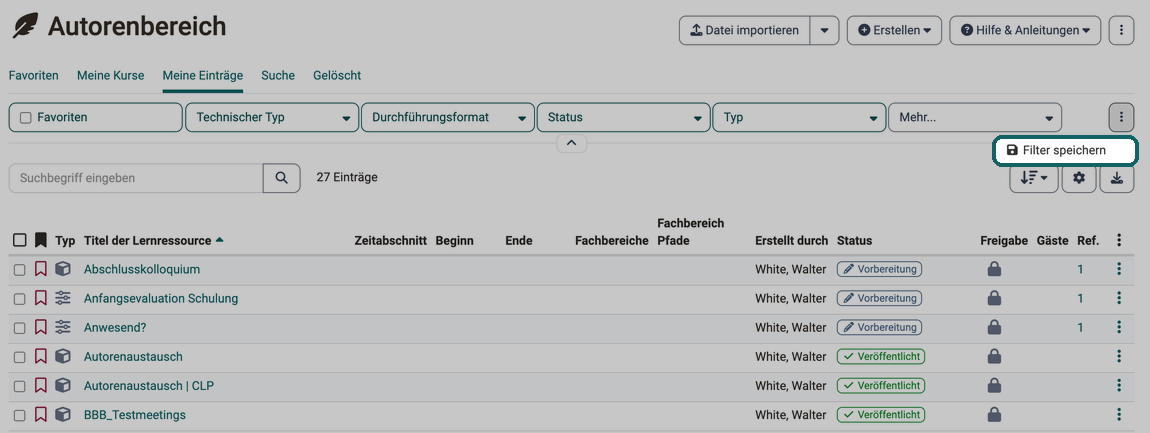
Task: Bookmark the Abschlusskolloquium entry
Action: coord(41,269)
